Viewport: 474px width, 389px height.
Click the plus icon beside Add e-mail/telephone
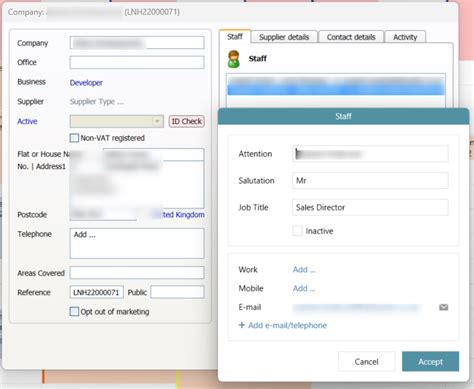tap(242, 325)
